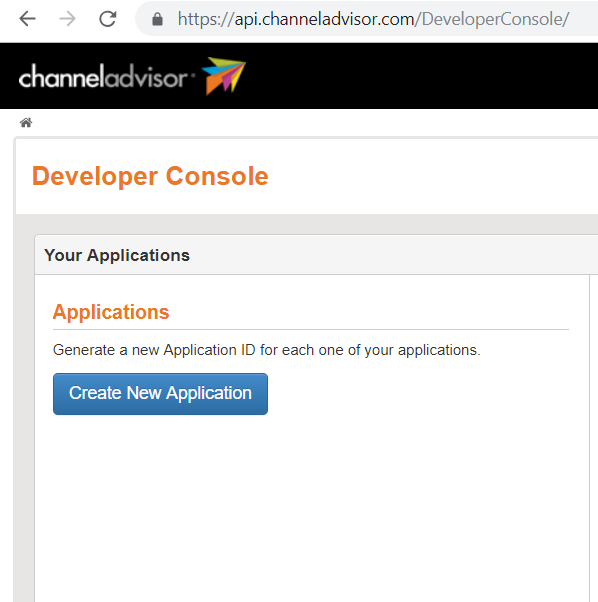Click the divider line under Applications heading
This screenshot has width=598, height=602.
(x=311, y=329)
